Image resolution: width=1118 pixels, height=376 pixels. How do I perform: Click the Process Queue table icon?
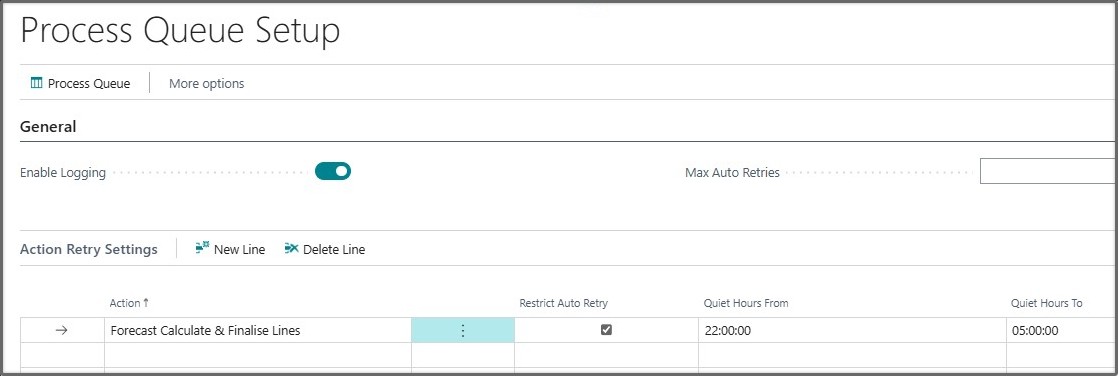click(x=36, y=83)
